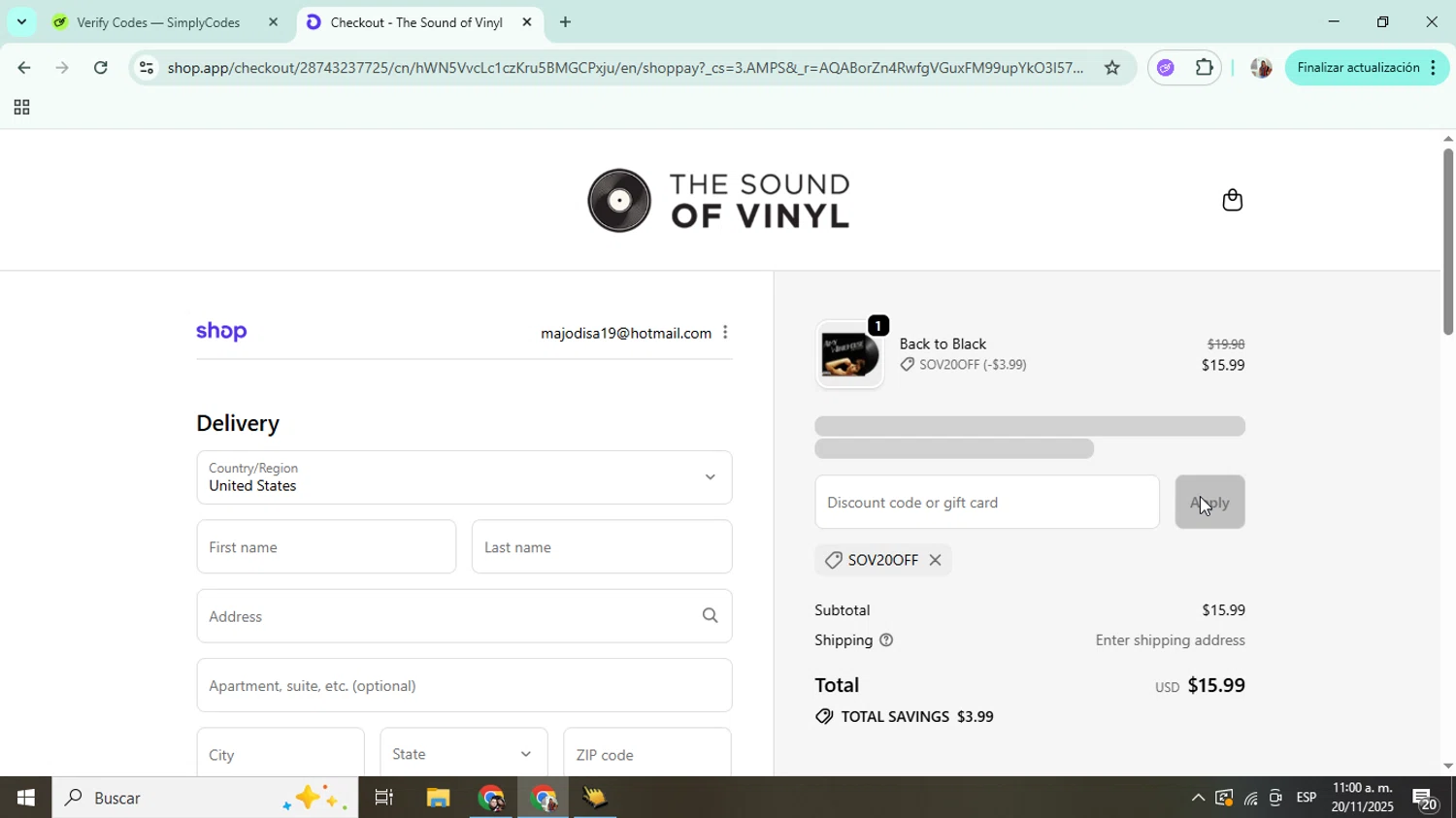Click the SOV20OFF applied code tag
This screenshot has height=818, width=1456.
tap(883, 560)
